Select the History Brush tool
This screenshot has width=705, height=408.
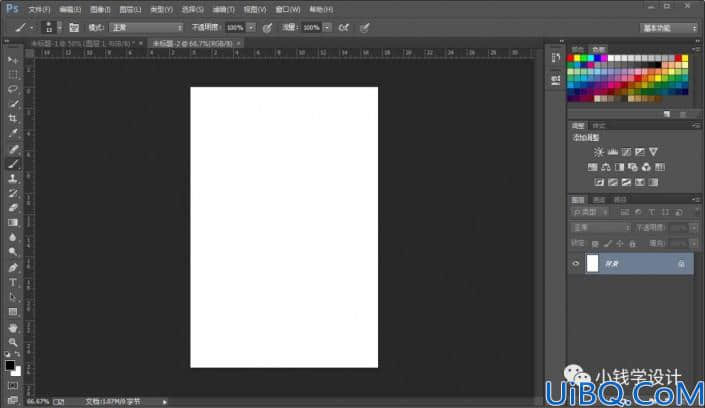(x=13, y=193)
